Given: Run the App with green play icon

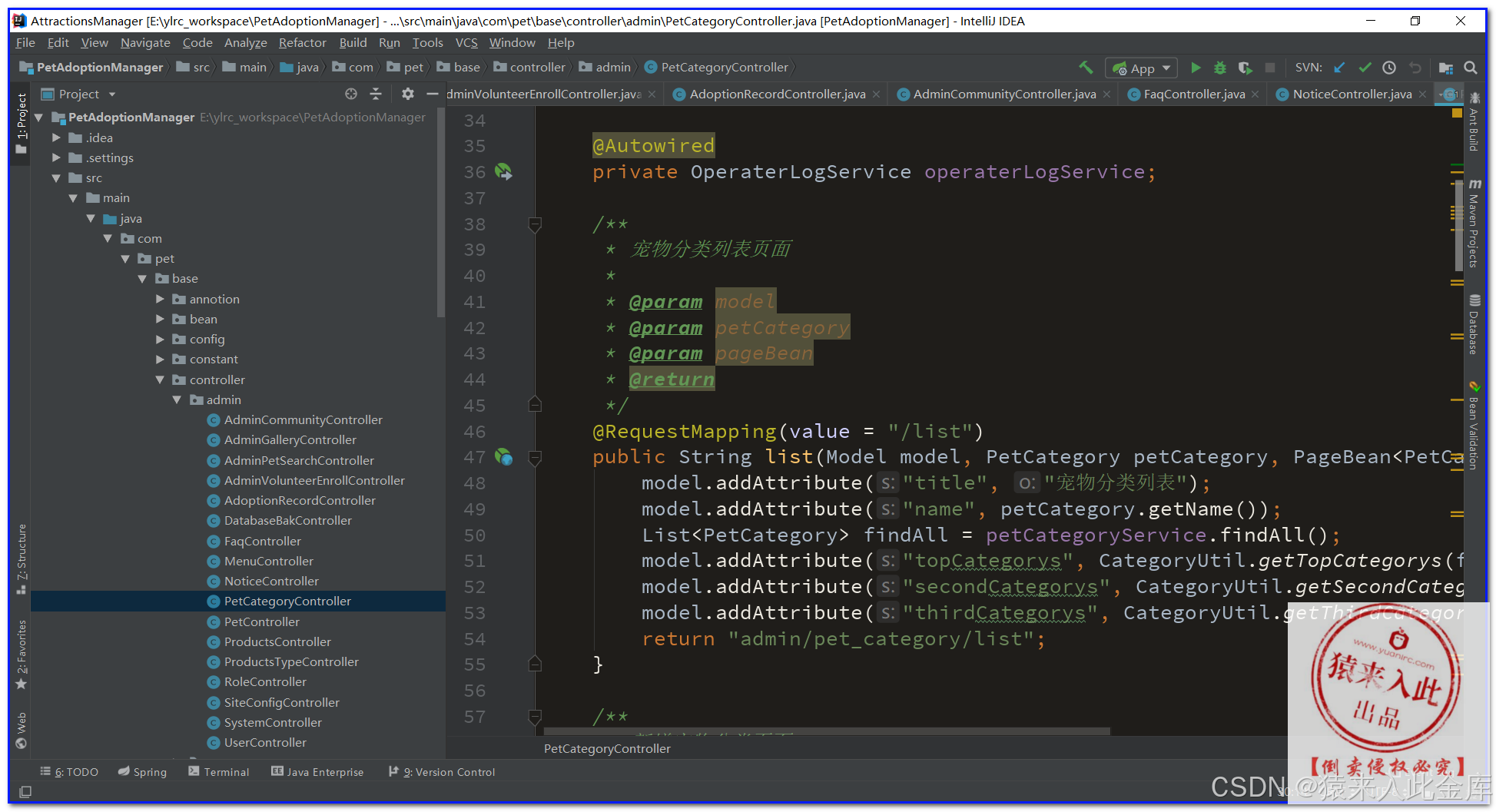Looking at the screenshot, I should 1196,68.
